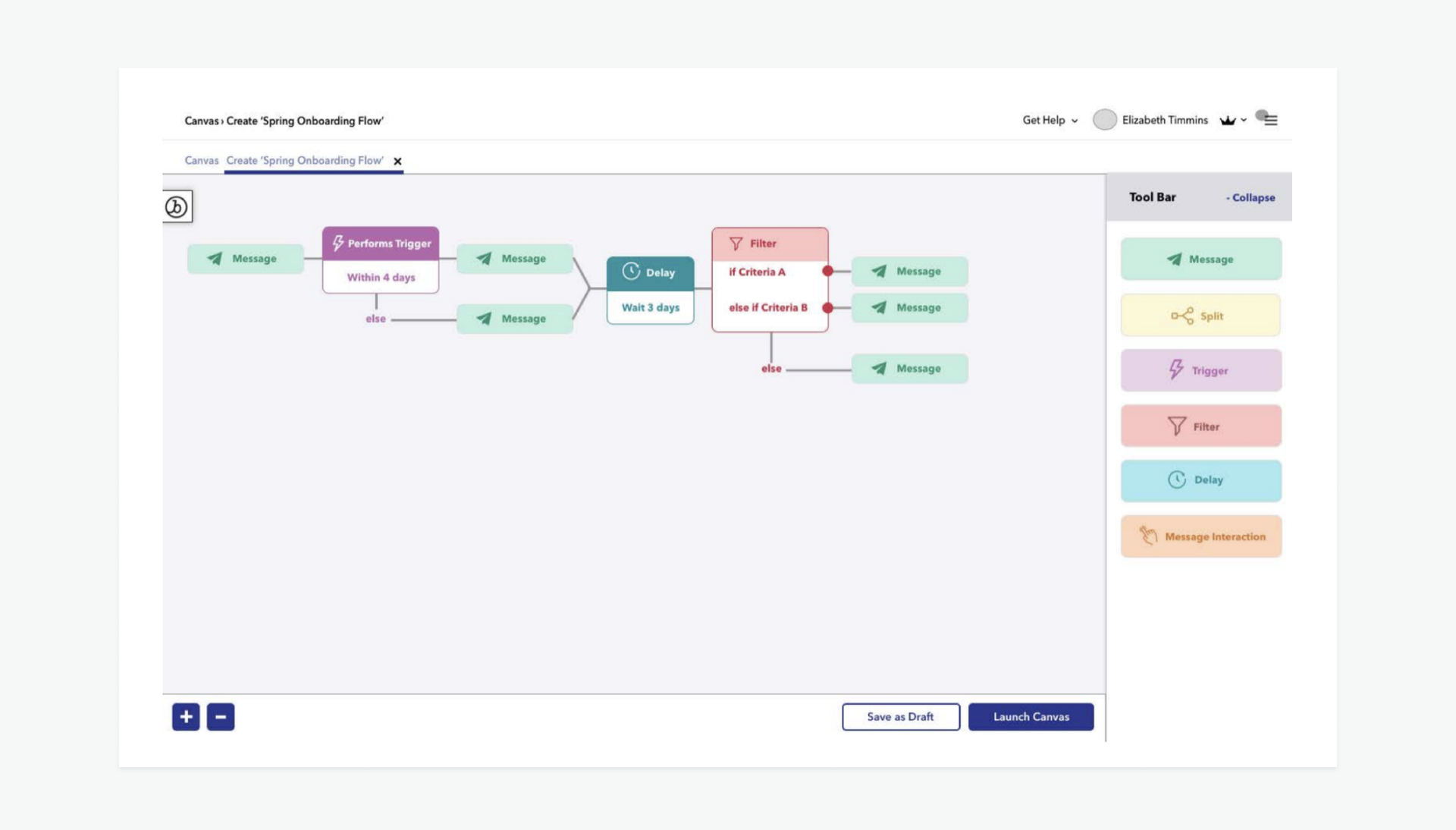Select the Trigger tool
1456x830 pixels.
[1200, 370]
